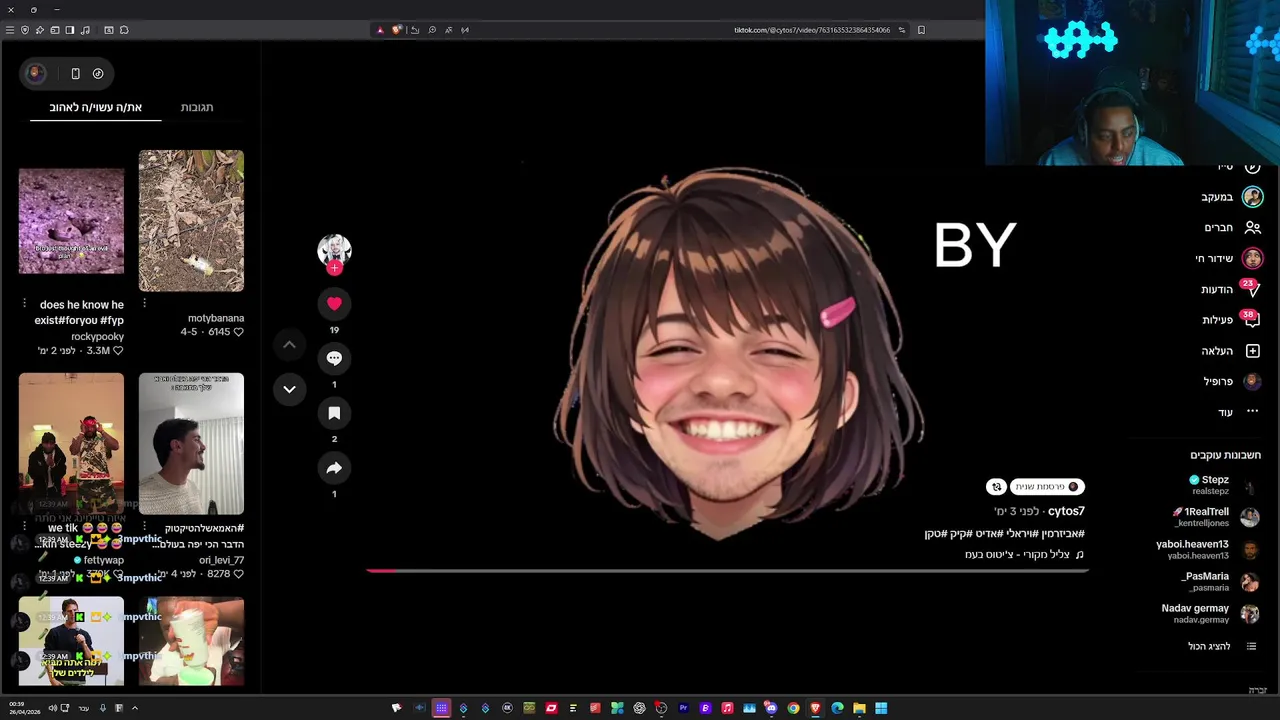1280x720 pixels.
Task: Open options dots on motybanana card
Action: tap(144, 303)
